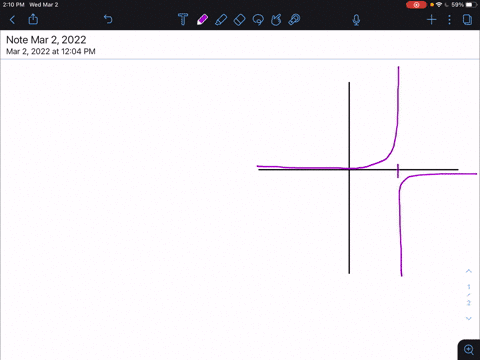Screen dimensions: 480x360
Task: Tap the battery status indicator
Action: (471, 5)
